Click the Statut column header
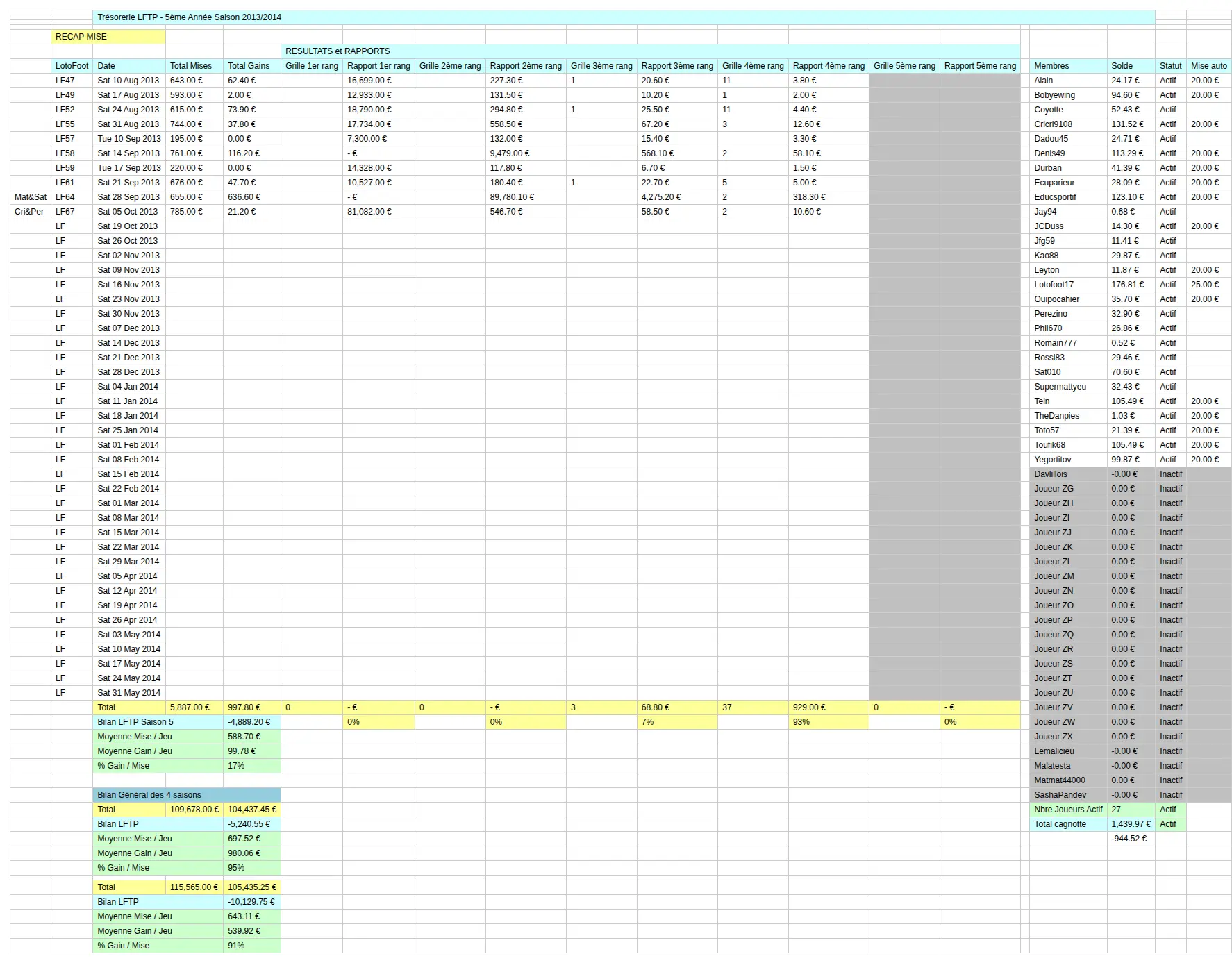Image resolution: width=1232 pixels, height=963 pixels. pos(1171,66)
